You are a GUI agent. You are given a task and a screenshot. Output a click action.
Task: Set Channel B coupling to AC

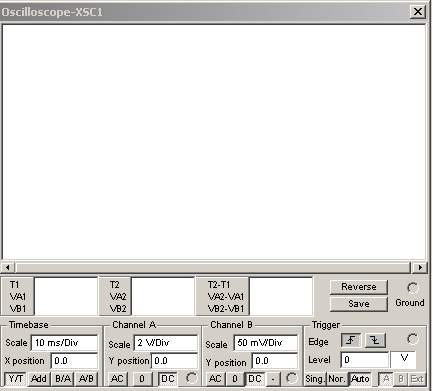tap(215, 379)
